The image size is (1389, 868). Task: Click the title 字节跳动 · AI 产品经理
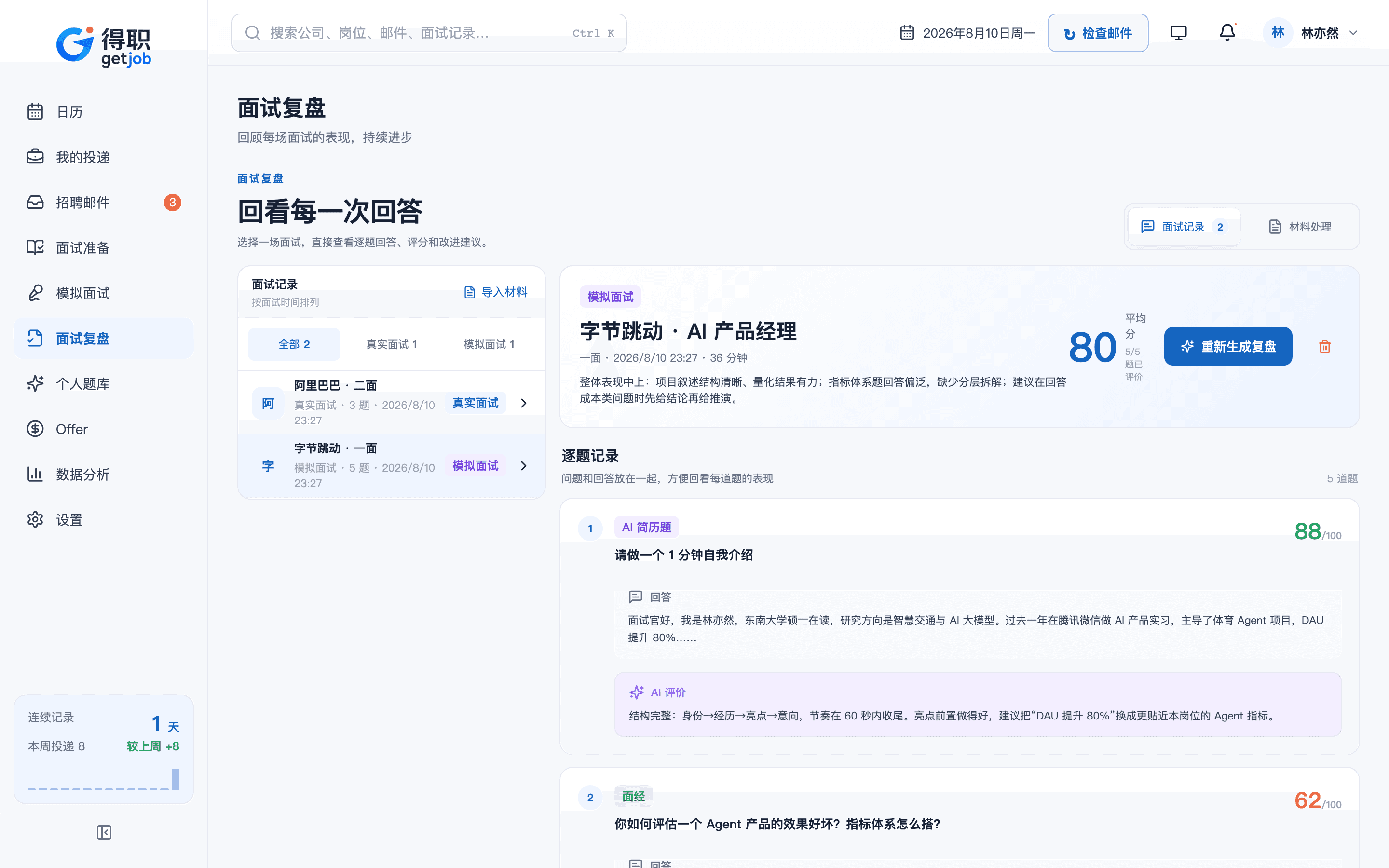pyautogui.click(x=688, y=331)
